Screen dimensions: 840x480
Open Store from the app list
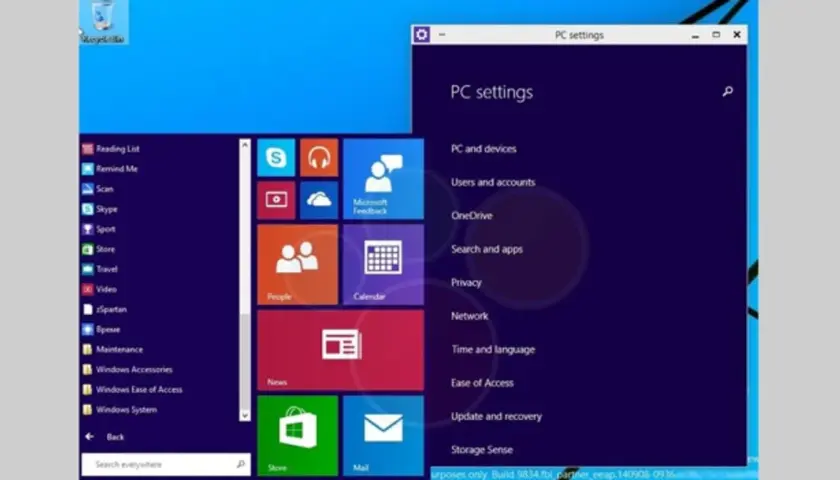[99, 249]
